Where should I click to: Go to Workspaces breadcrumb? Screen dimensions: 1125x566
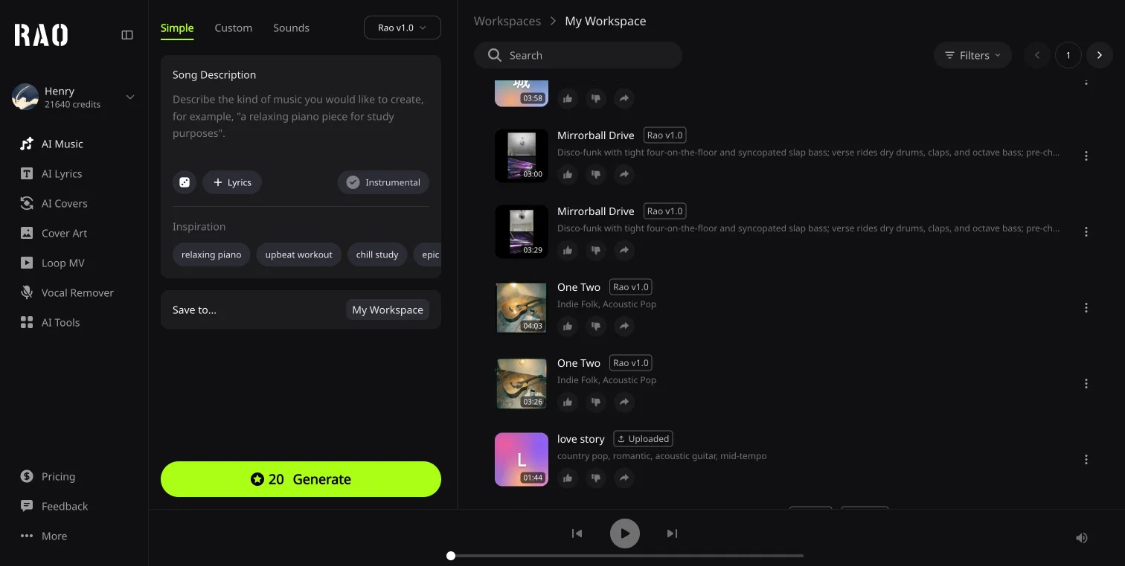pyautogui.click(x=507, y=21)
